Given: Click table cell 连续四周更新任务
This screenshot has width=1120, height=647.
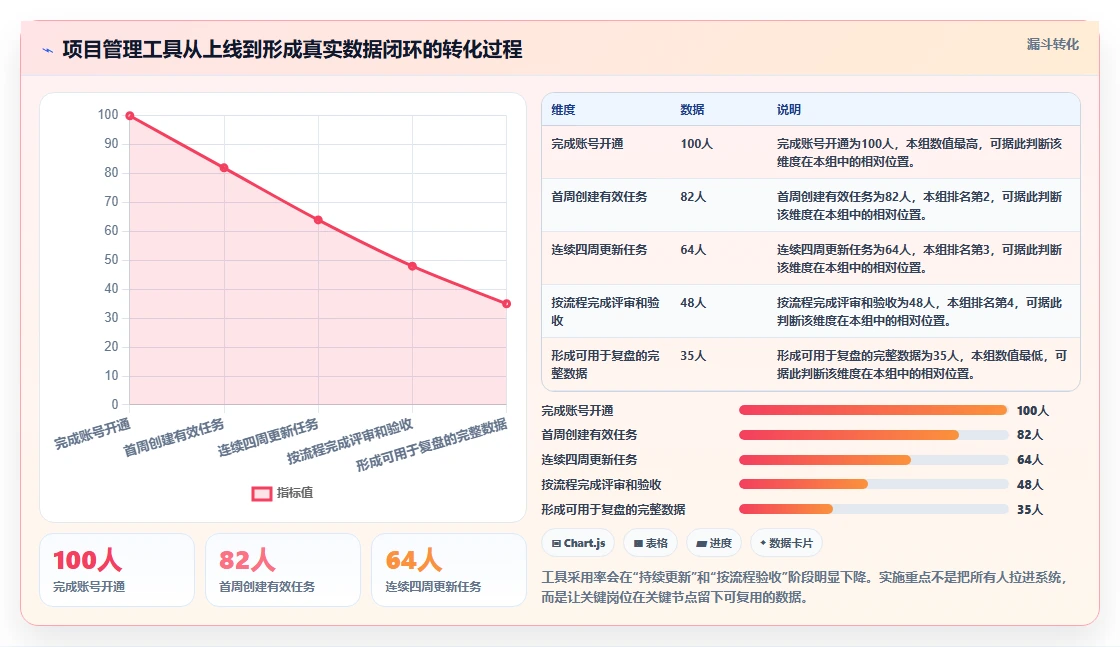Looking at the screenshot, I should [599, 249].
